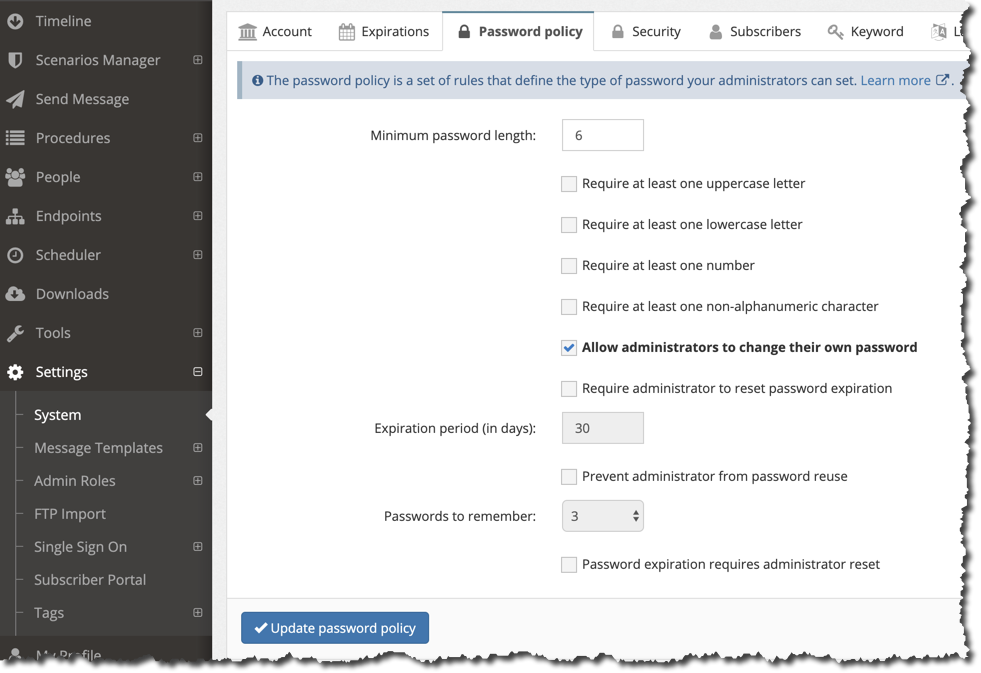Select the Password policy tab
The image size is (981, 673).
click(x=519, y=31)
